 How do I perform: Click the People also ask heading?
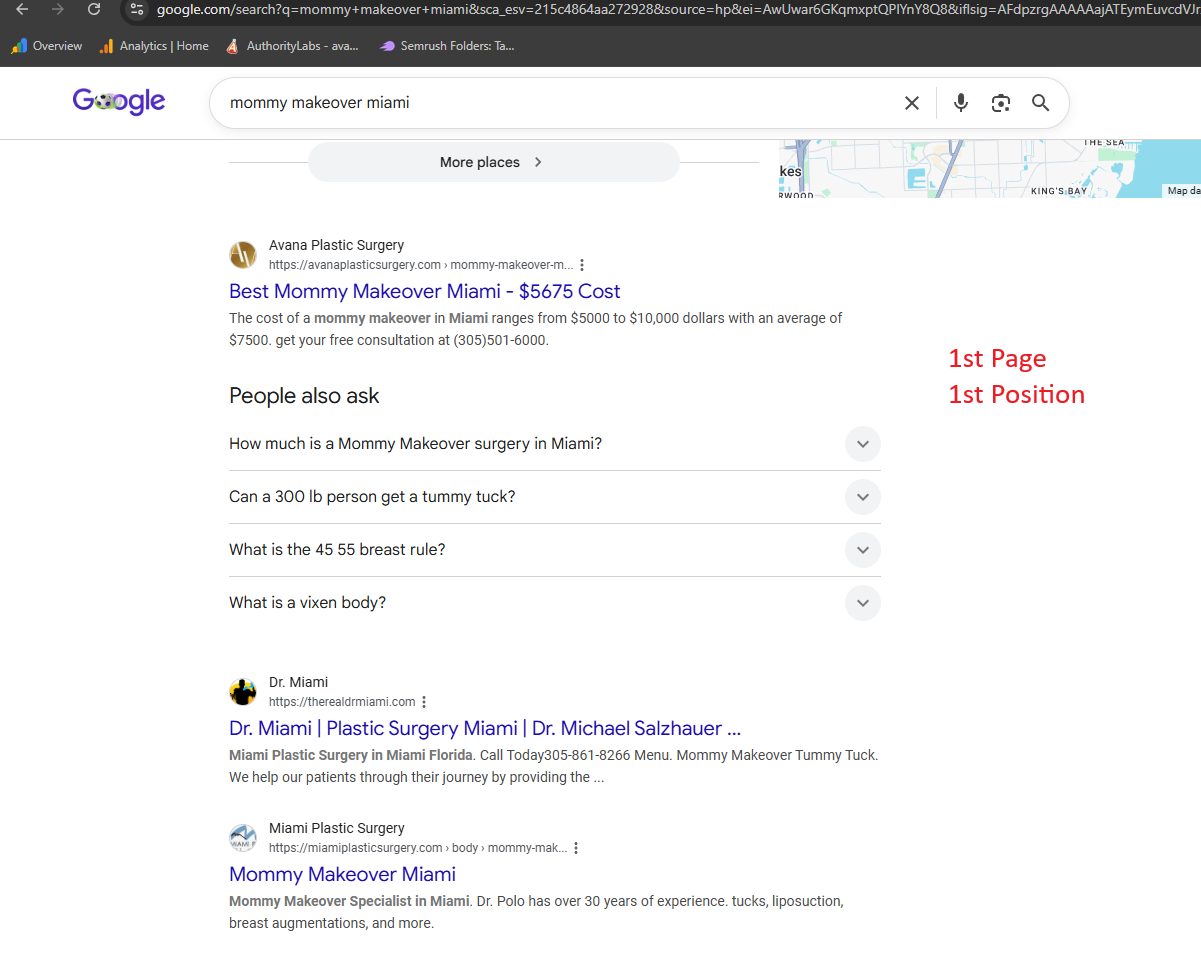click(304, 396)
